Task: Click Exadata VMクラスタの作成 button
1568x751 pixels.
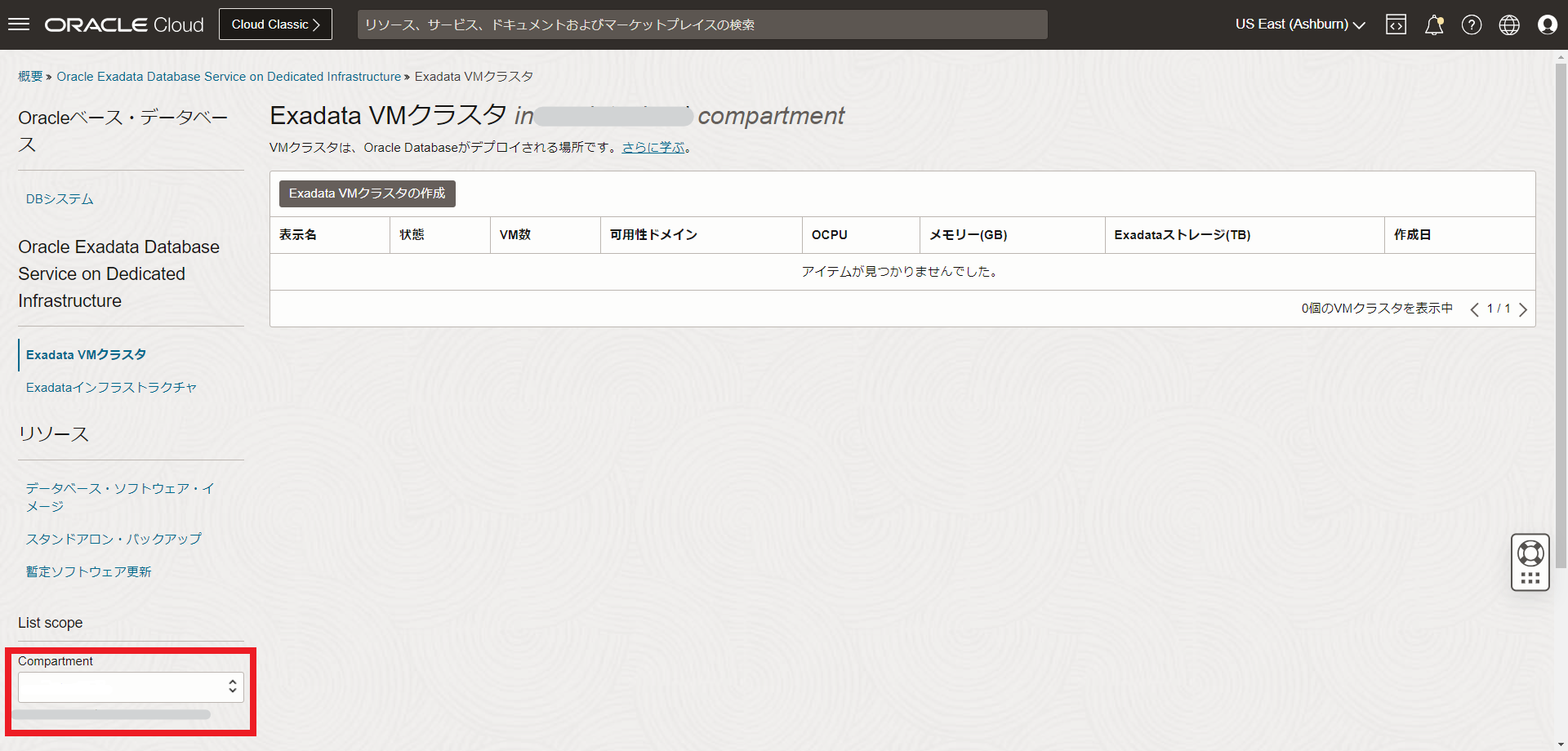Action: (x=367, y=193)
